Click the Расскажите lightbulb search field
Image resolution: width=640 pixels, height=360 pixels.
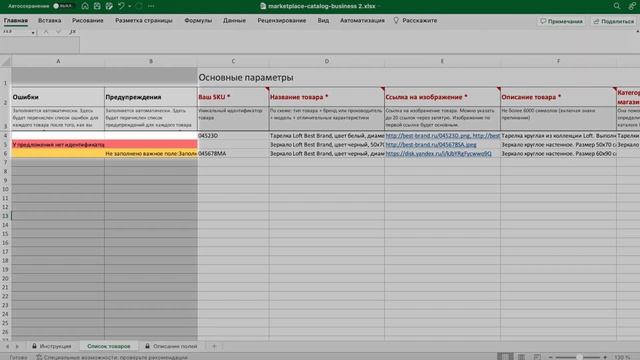click(416, 20)
